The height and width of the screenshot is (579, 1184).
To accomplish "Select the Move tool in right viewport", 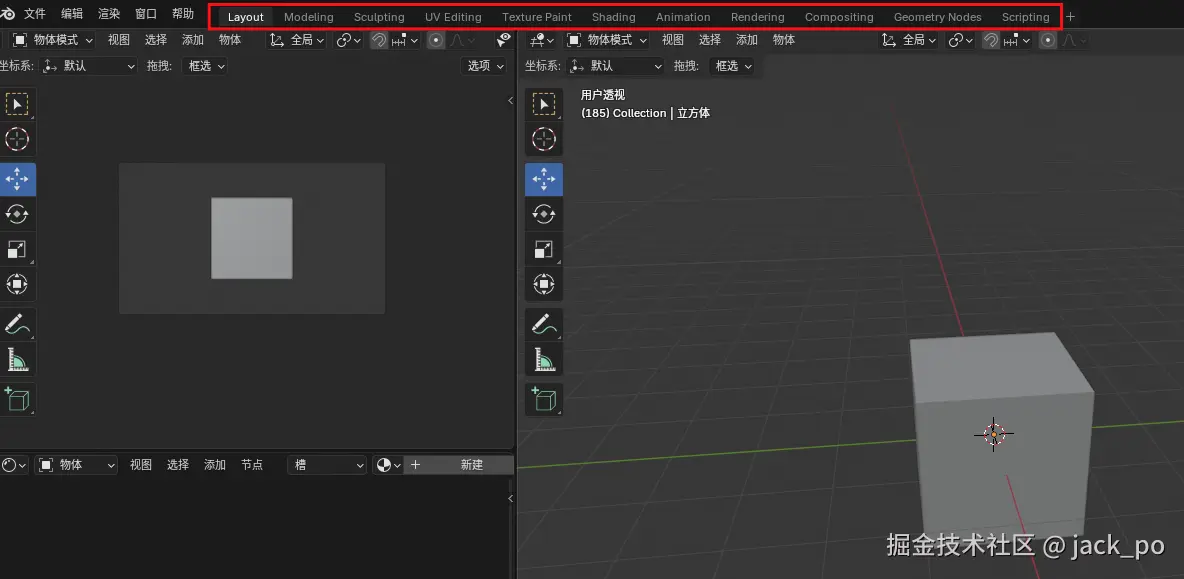I will pos(544,179).
